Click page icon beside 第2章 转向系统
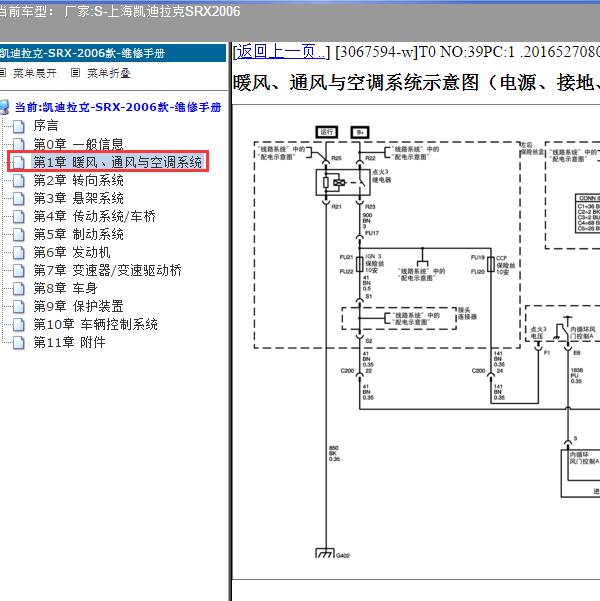This screenshot has height=601, width=600. 18,180
